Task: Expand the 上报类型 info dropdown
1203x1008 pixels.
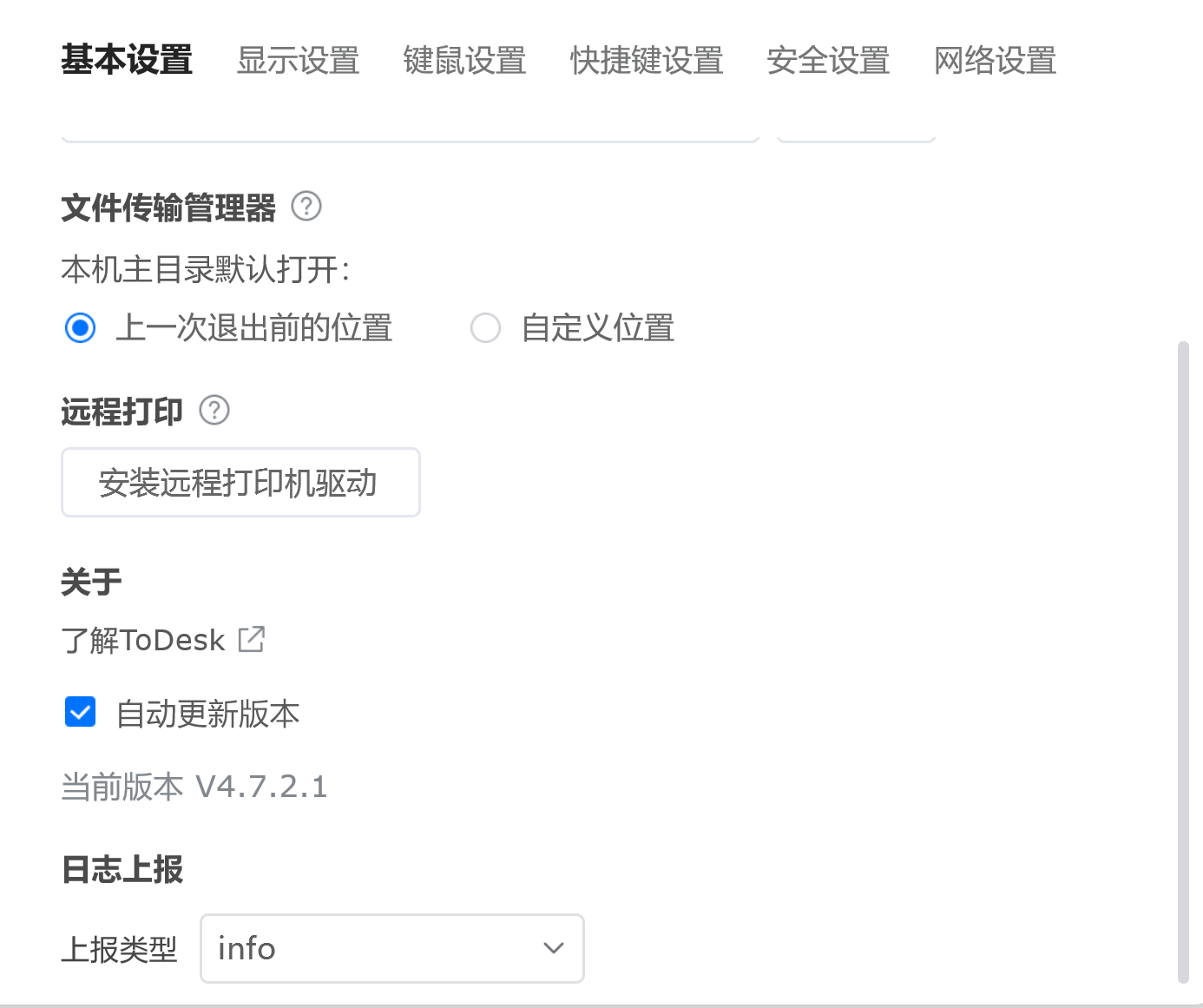Action: click(x=392, y=948)
